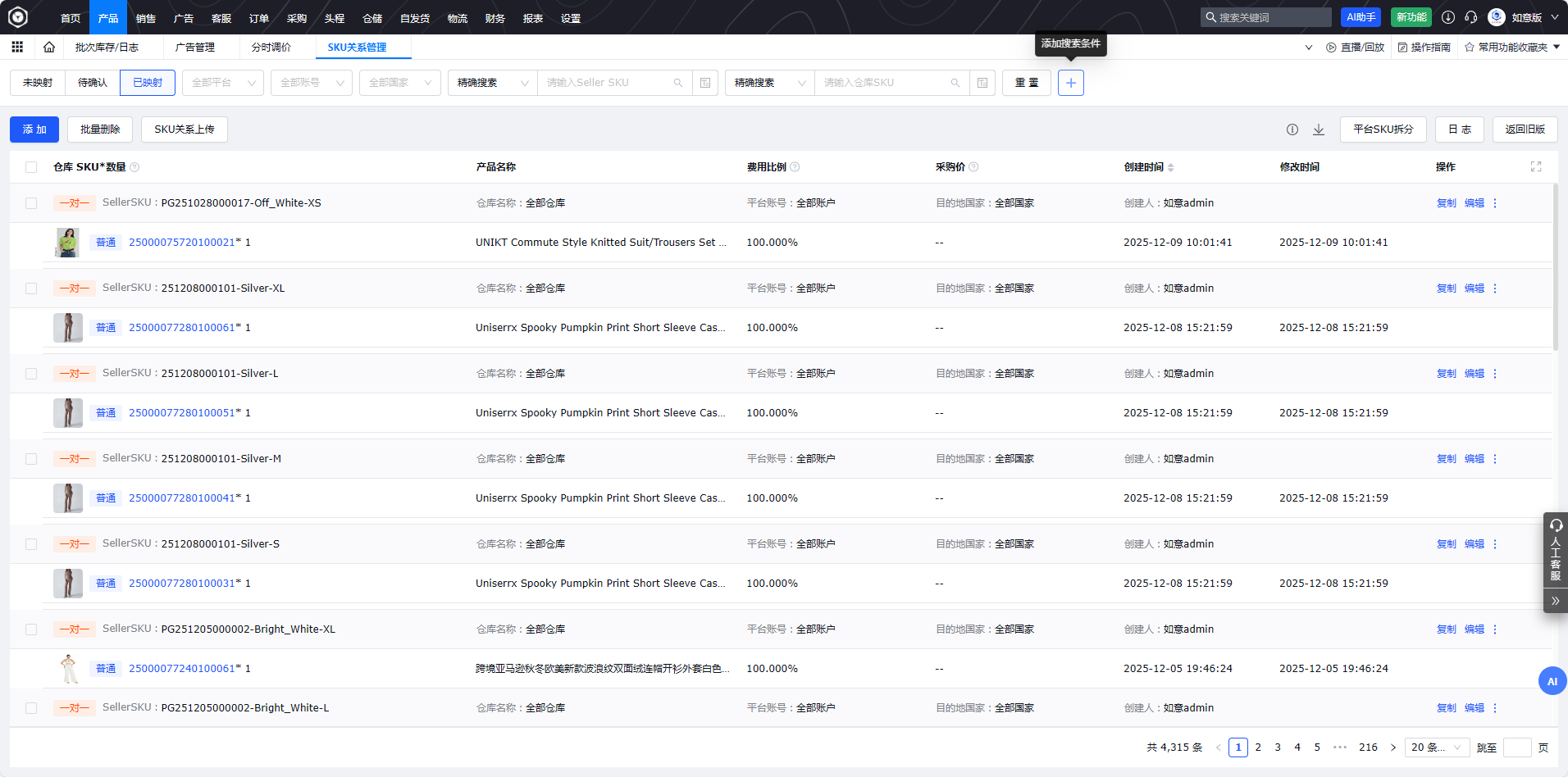
Task: Open the blue AI assistant floating bubble
Action: click(1552, 681)
